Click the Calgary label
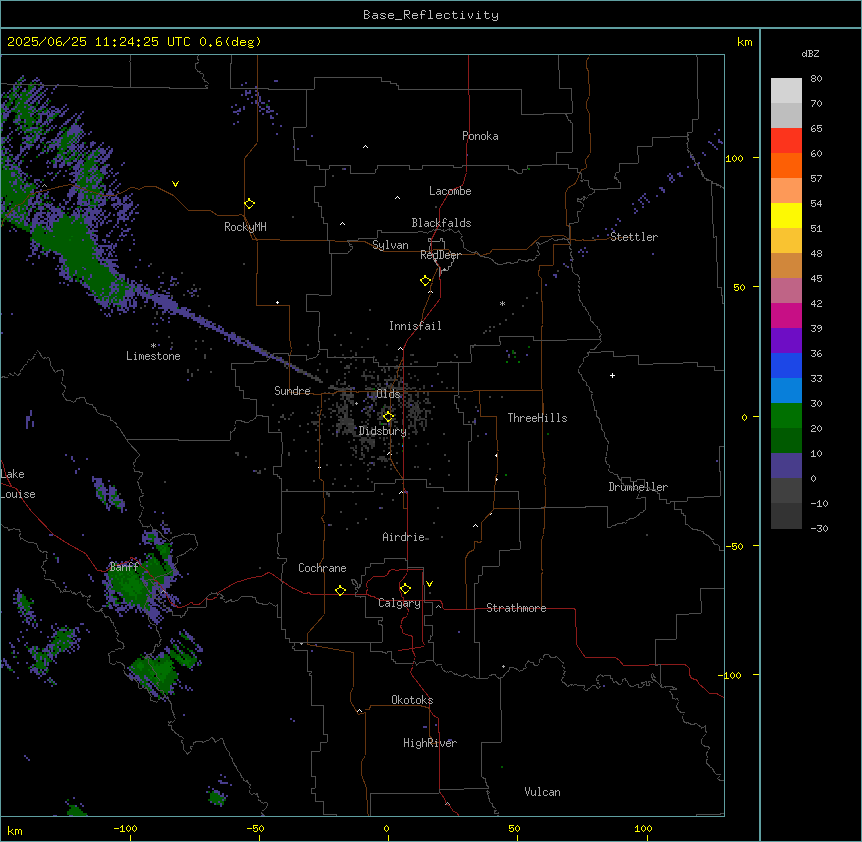The image size is (862, 842). (x=399, y=603)
